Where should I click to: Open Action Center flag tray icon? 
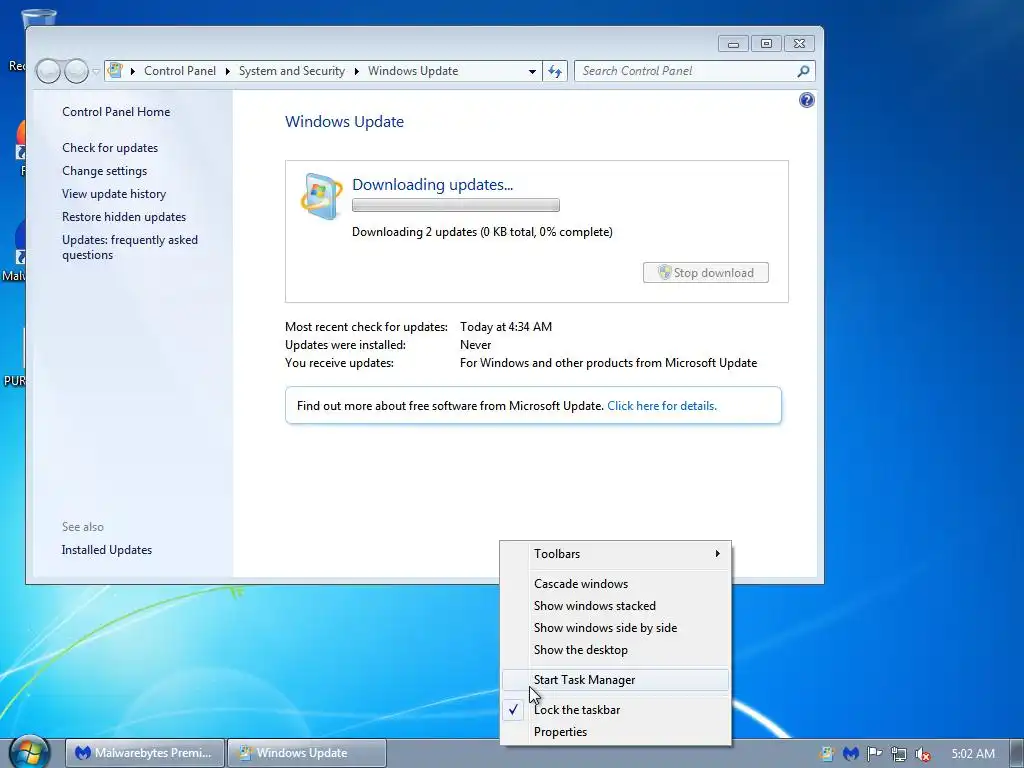click(x=874, y=754)
